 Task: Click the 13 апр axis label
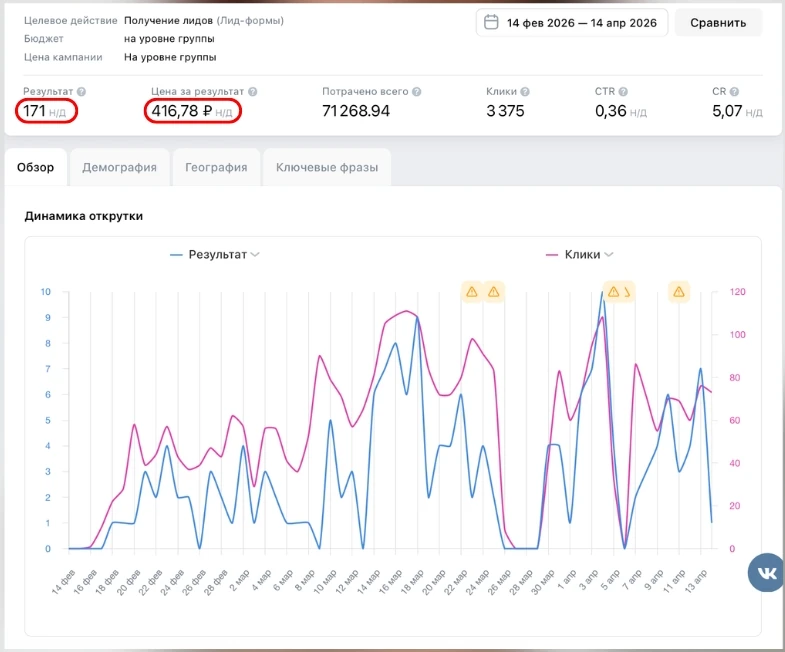[695, 581]
